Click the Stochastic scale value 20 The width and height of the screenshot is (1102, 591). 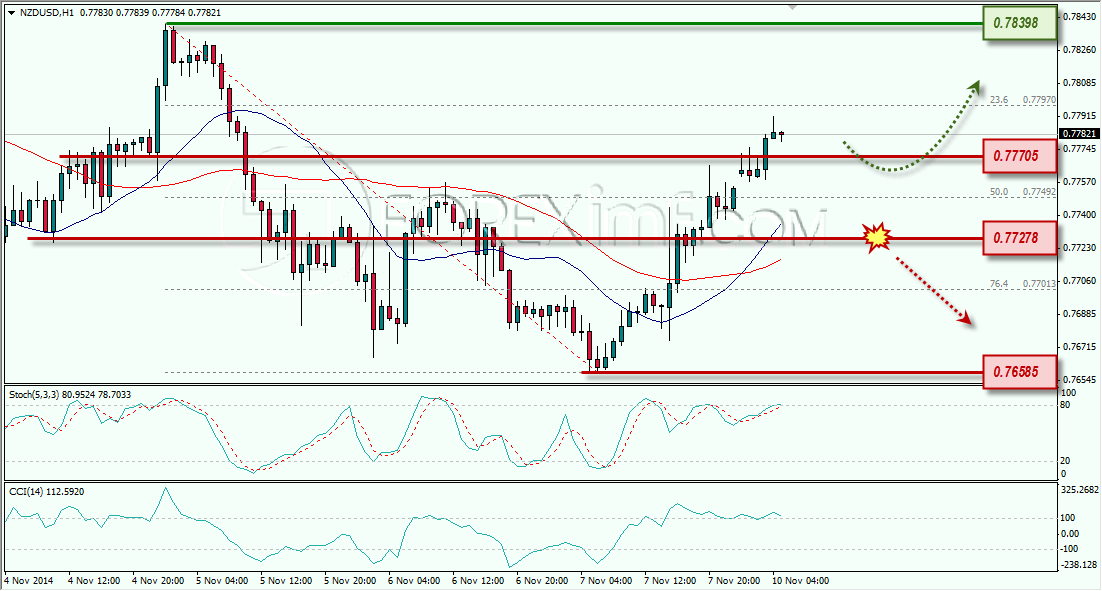tap(1065, 461)
